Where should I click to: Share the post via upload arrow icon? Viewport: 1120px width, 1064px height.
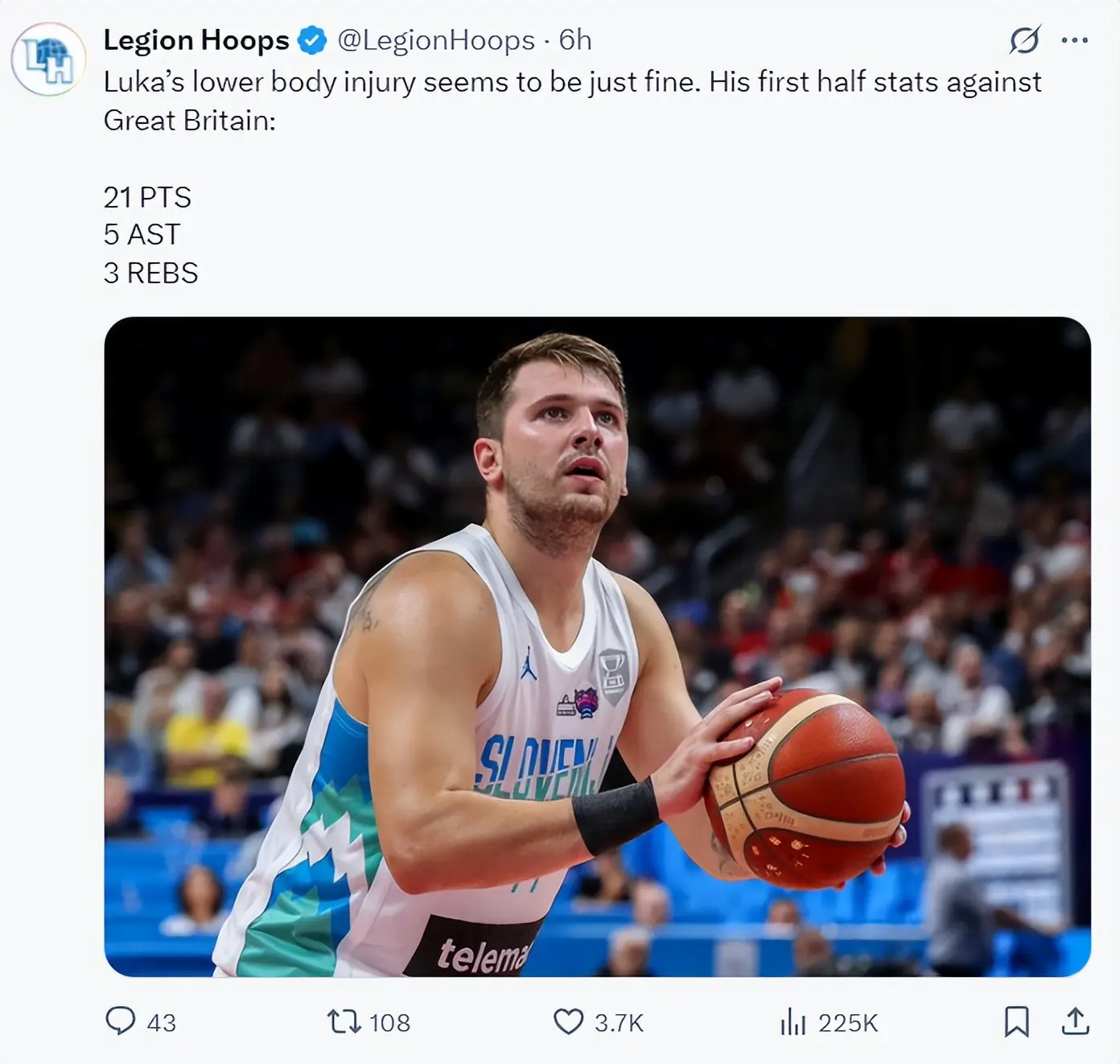pyautogui.click(x=1075, y=1021)
